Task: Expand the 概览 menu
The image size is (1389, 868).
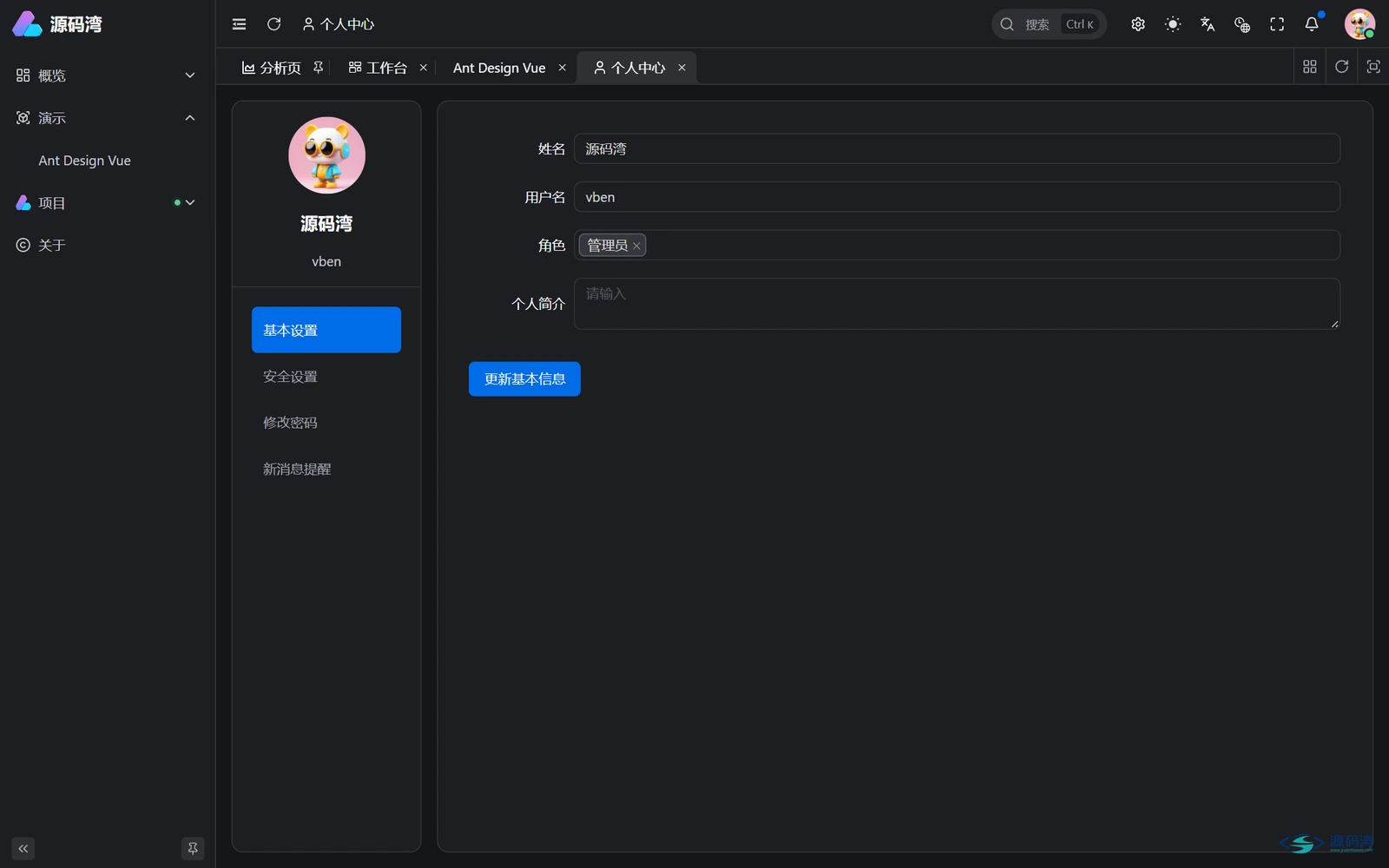Action: coord(107,76)
